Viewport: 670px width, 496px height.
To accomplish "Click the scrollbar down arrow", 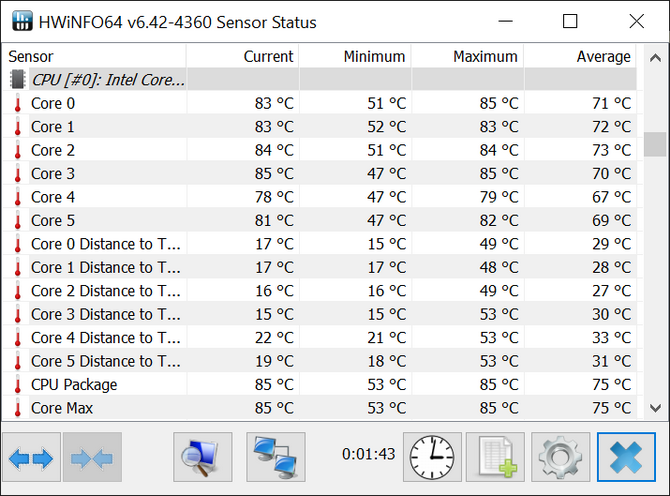I will (x=655, y=408).
